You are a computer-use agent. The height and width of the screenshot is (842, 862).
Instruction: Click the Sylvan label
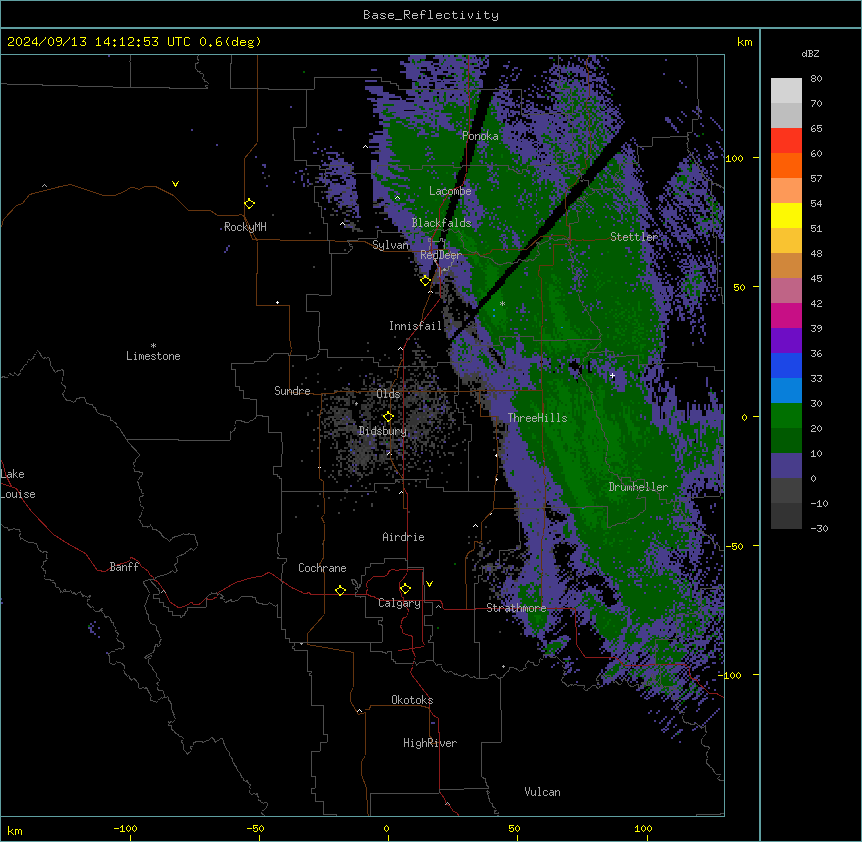(390, 245)
